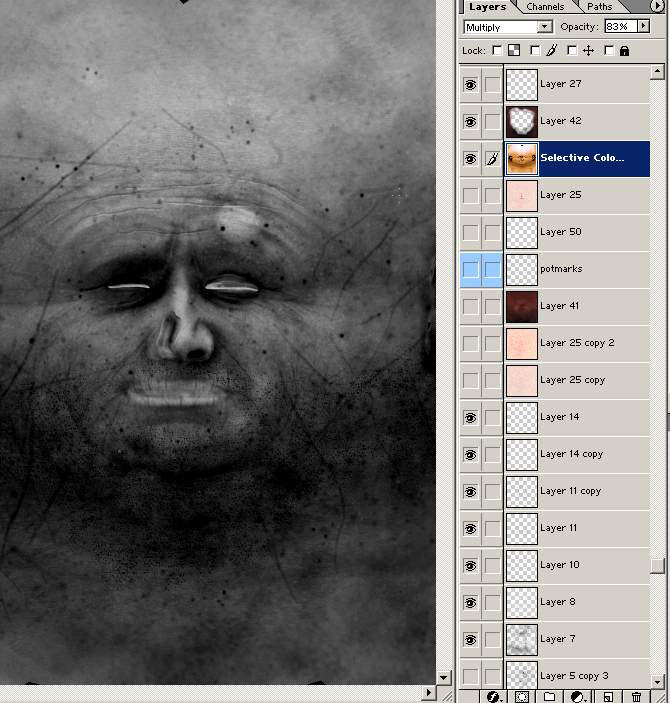
Task: Click the Layer 41 thumbnail
Action: (522, 306)
